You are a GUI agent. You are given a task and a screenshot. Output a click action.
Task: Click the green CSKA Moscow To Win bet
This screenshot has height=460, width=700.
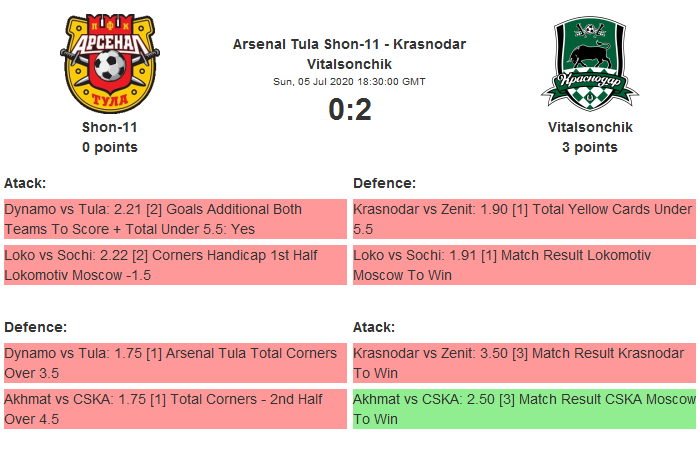[524, 409]
